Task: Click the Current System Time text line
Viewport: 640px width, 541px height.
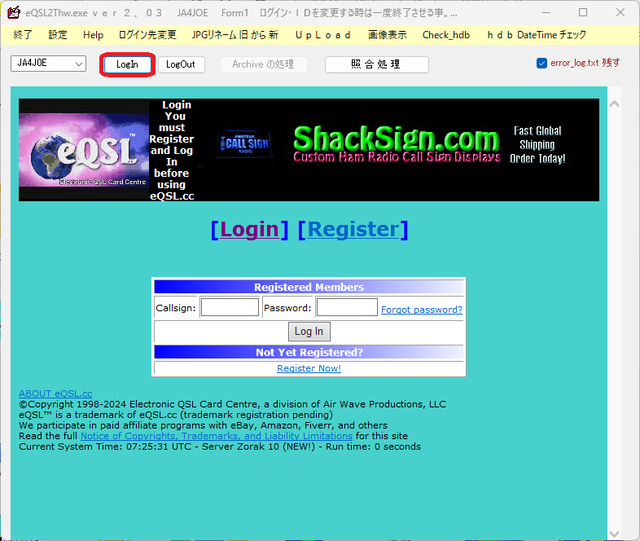Action: [x=220, y=447]
